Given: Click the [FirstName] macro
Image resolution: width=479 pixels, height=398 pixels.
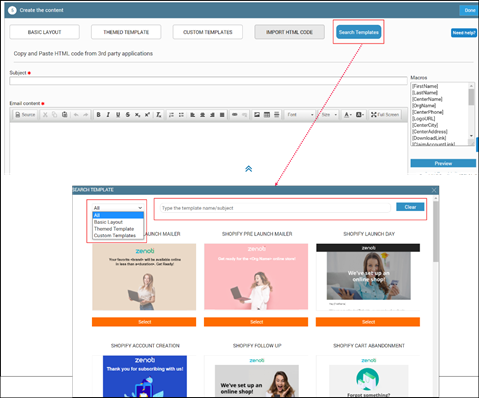Looking at the screenshot, I should click(x=425, y=86).
